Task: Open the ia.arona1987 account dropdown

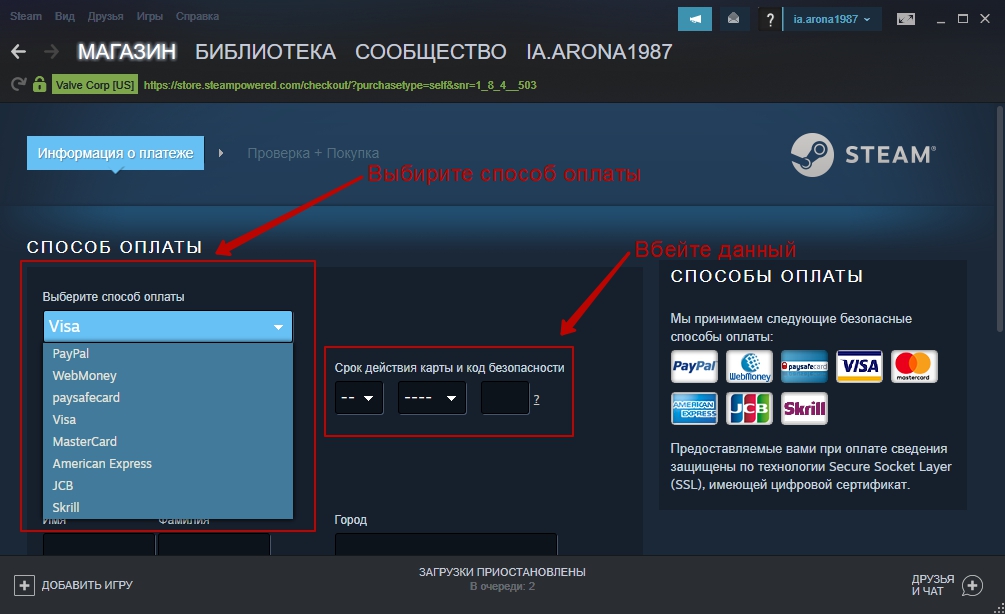Action: point(832,19)
